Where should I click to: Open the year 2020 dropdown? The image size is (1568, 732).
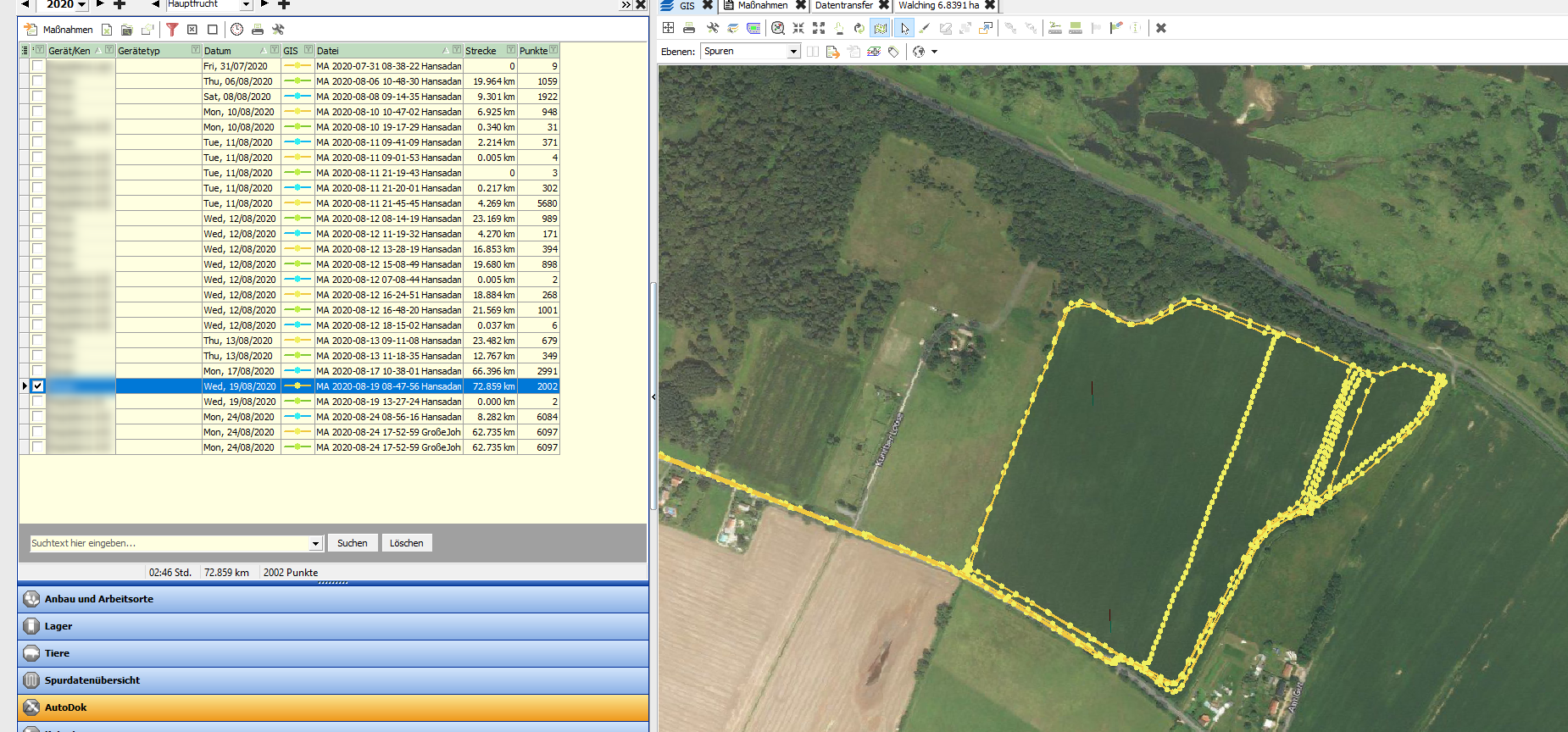(81, 5)
